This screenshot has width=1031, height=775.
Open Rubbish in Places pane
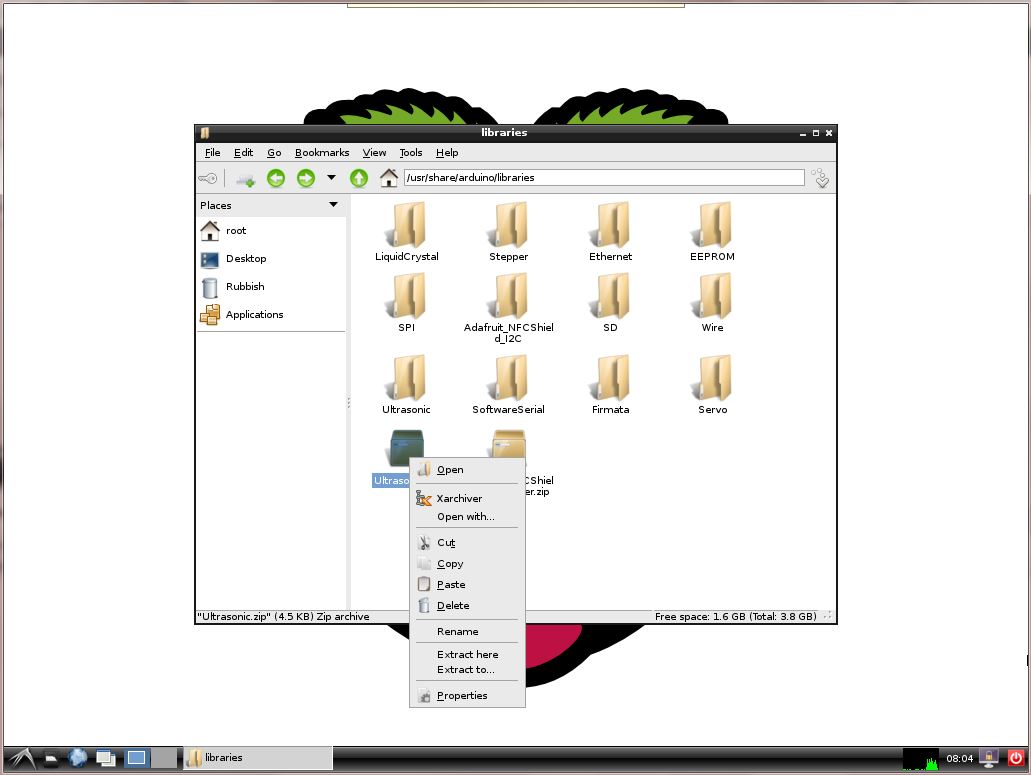pos(271,287)
